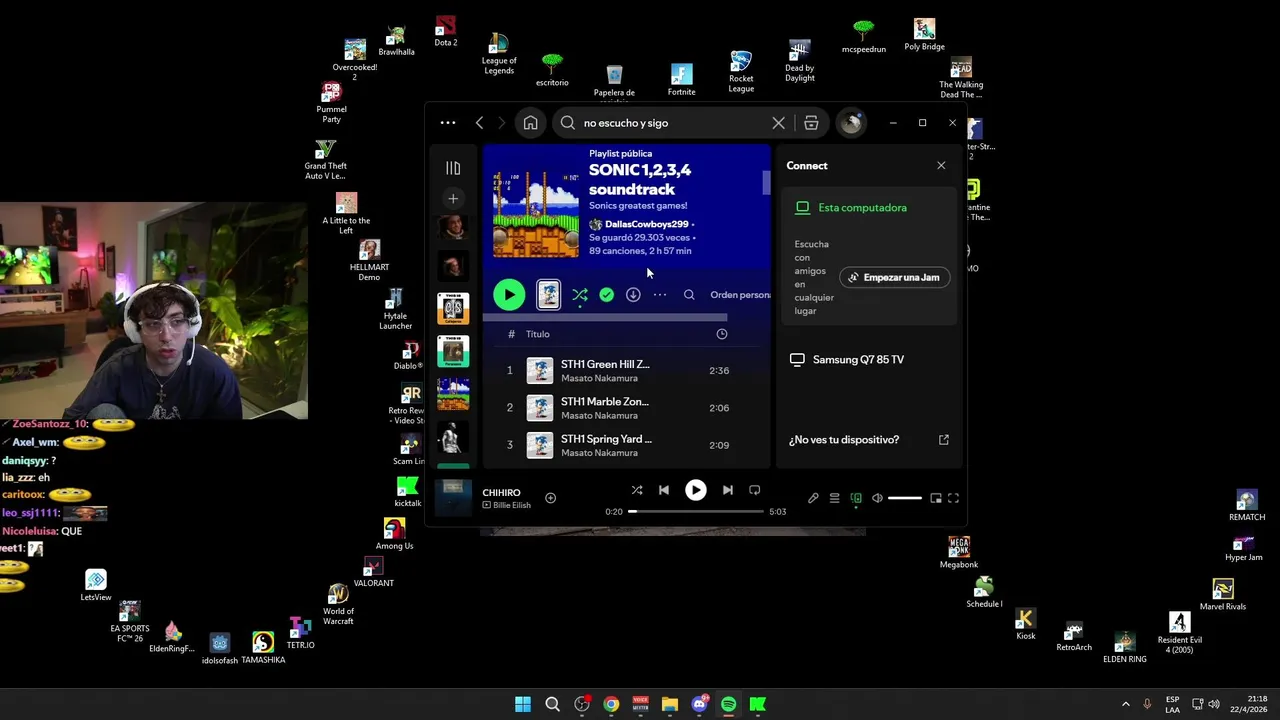Close the Connect panel
This screenshot has width=1280, height=720.
(x=941, y=166)
